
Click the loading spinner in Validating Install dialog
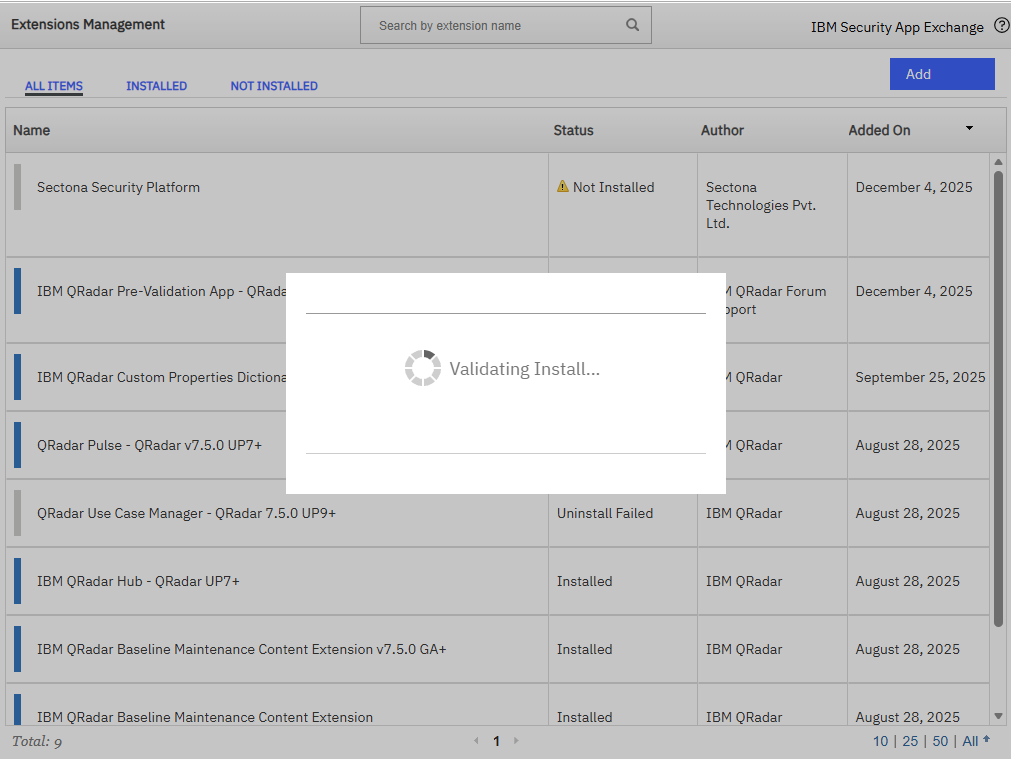424,368
